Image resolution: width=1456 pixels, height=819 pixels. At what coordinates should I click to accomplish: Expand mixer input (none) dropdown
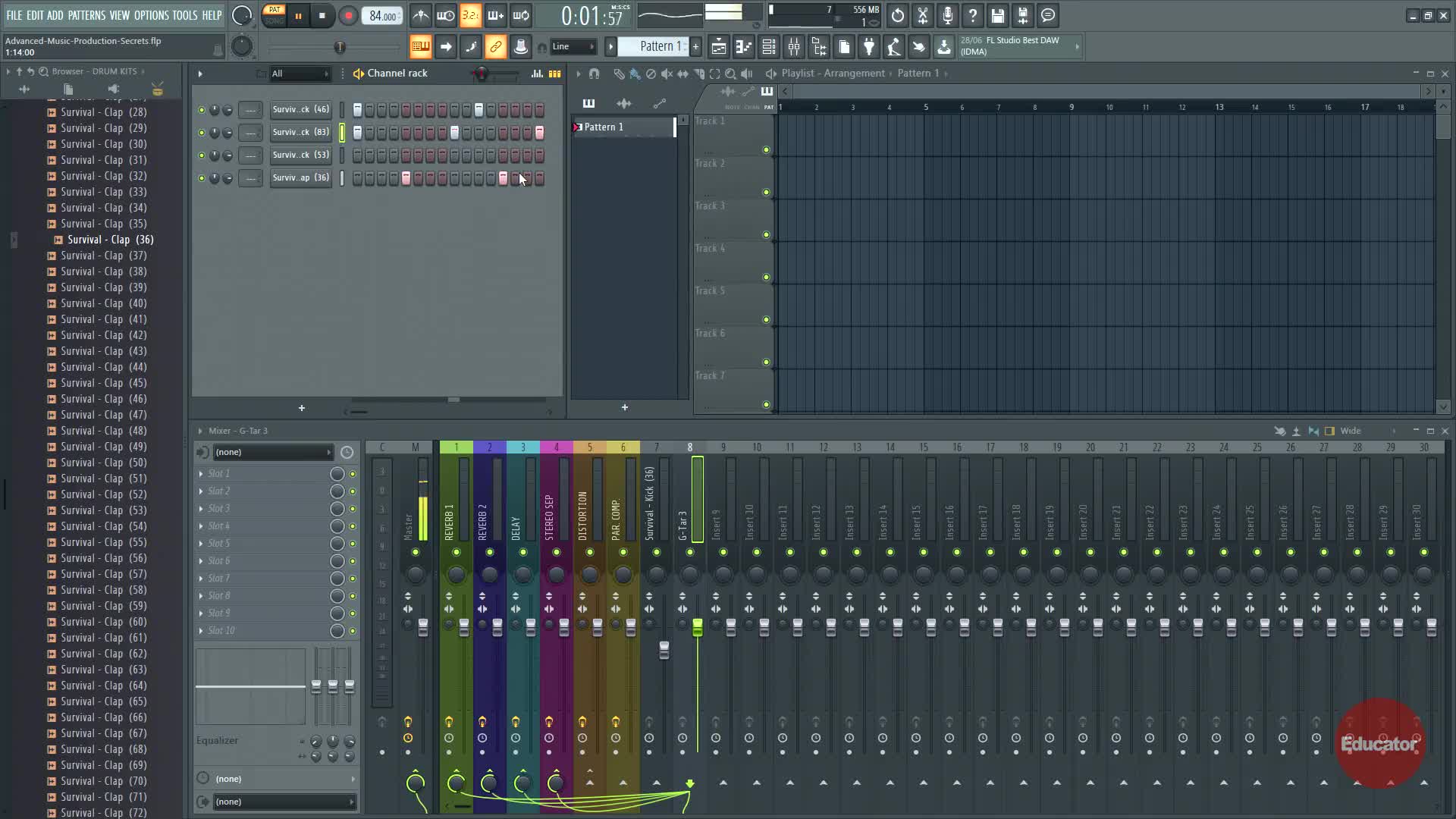(x=273, y=453)
